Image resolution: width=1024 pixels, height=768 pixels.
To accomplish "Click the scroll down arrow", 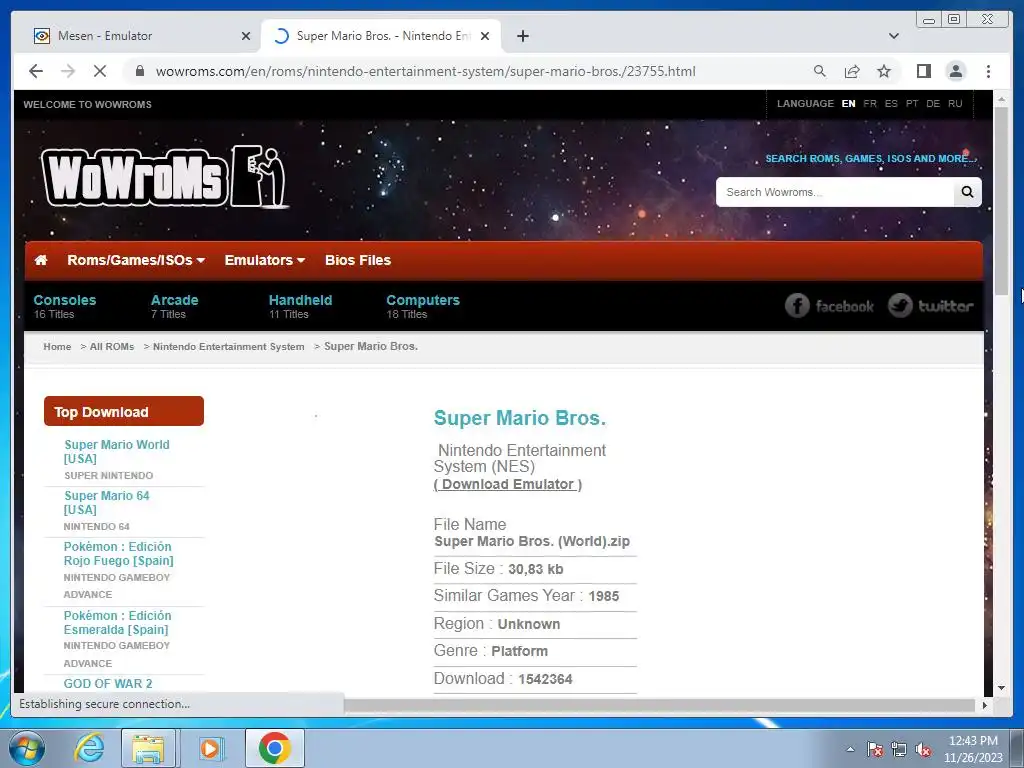I will point(1001,688).
